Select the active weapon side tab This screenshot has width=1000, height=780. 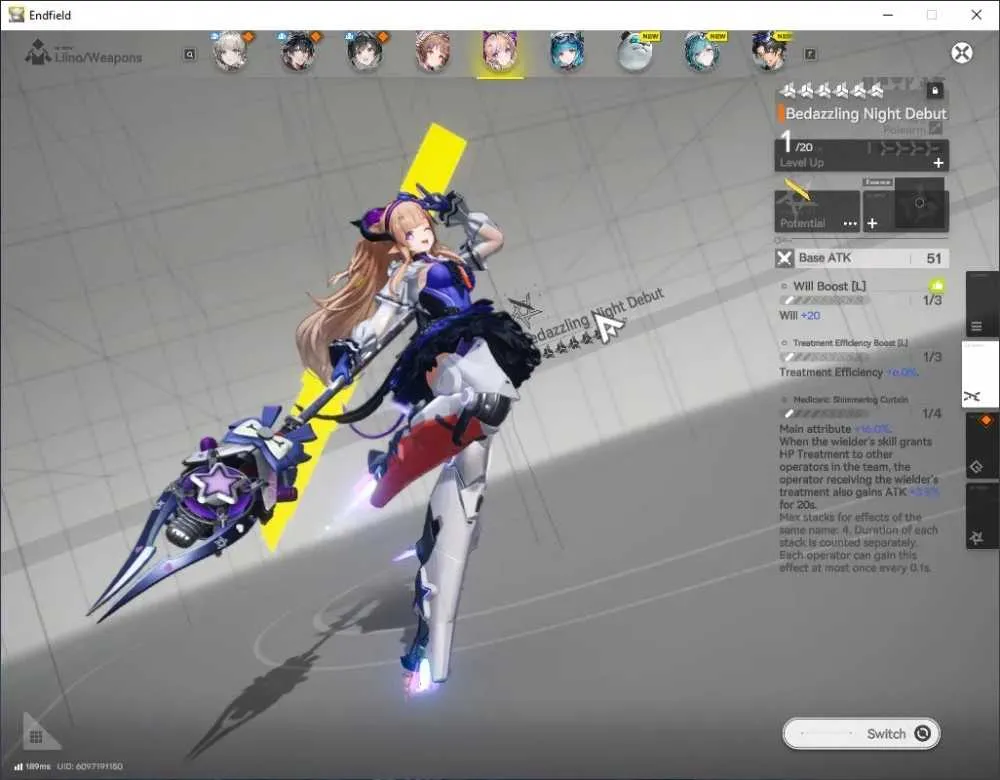coord(980,374)
